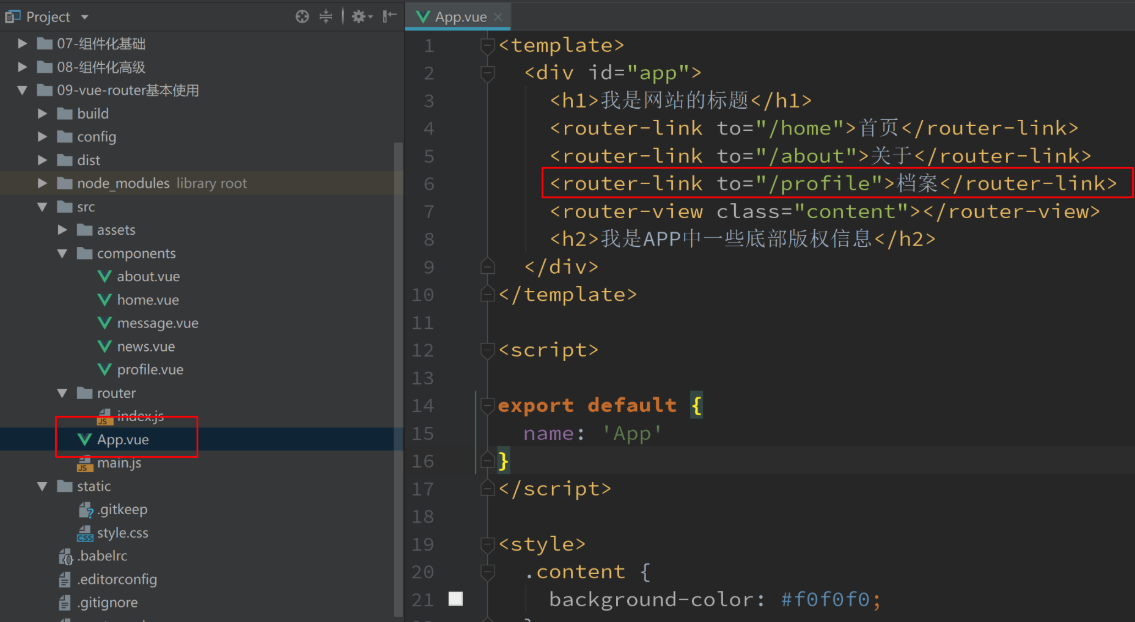Select App.vue in the project tree
This screenshot has width=1135, height=622.
[122, 440]
